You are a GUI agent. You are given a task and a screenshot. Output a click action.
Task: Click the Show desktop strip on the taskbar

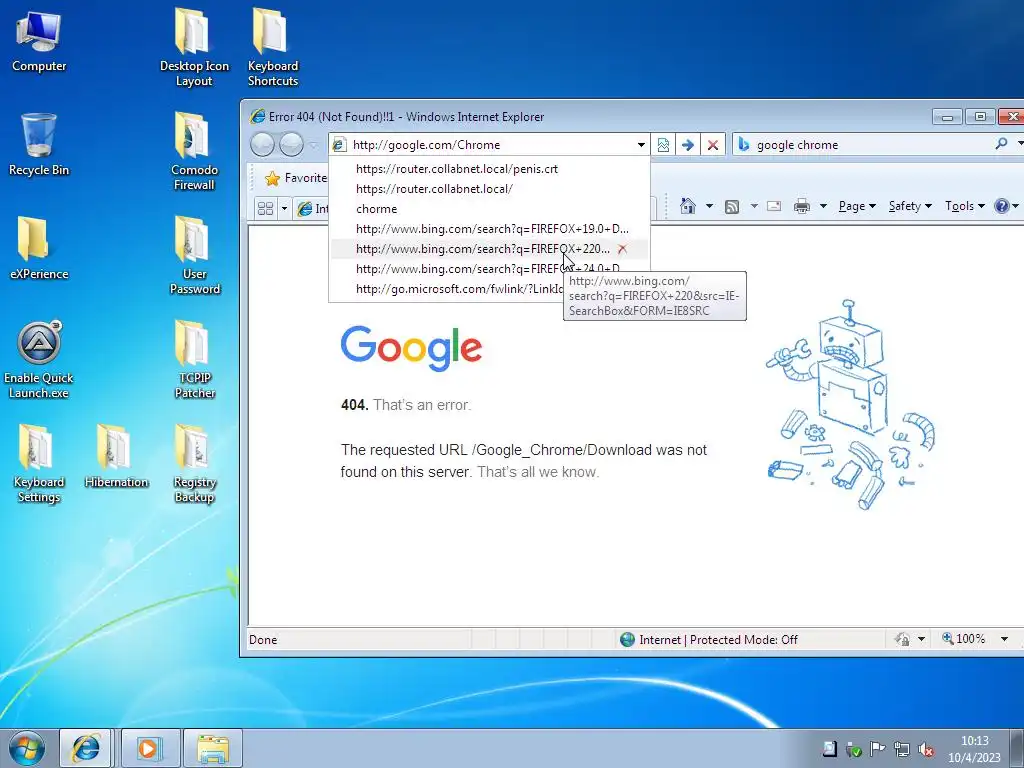click(1019, 748)
